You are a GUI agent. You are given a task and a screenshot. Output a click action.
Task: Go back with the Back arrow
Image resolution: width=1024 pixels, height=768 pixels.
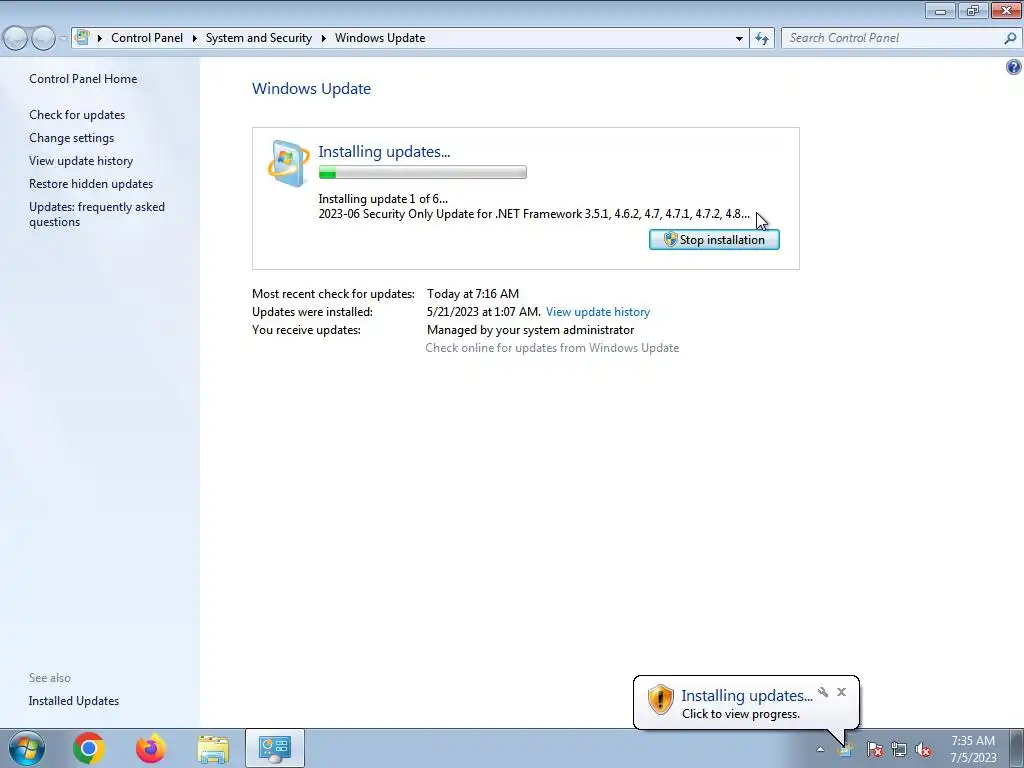(x=16, y=39)
